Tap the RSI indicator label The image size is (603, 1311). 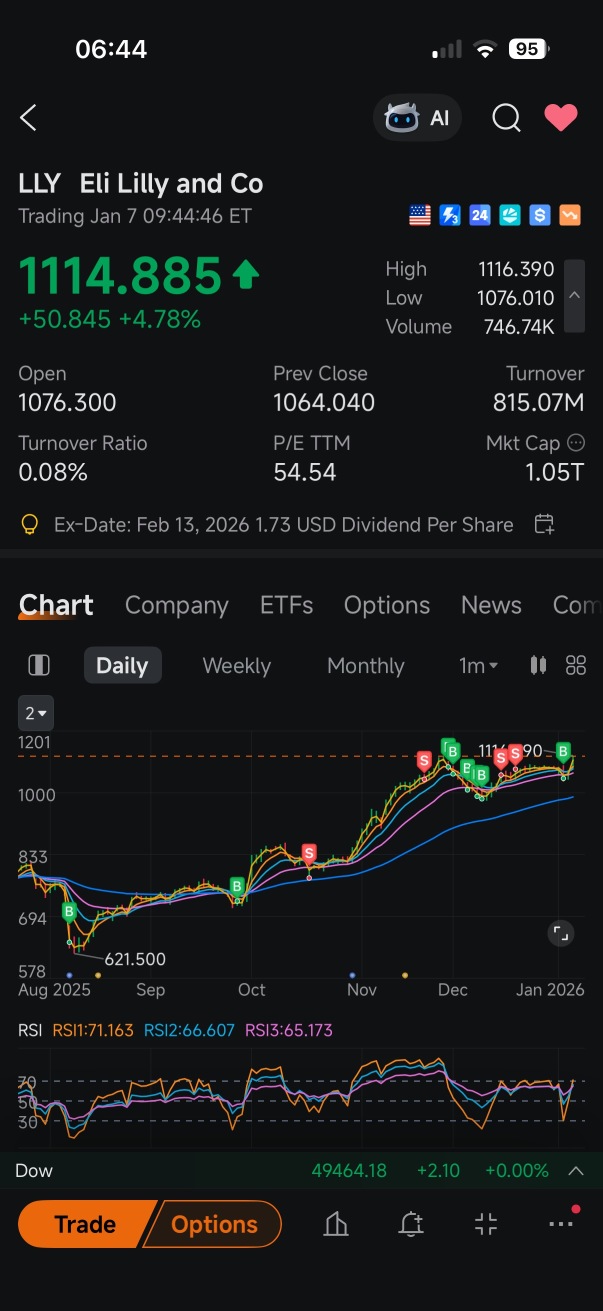coord(30,1030)
